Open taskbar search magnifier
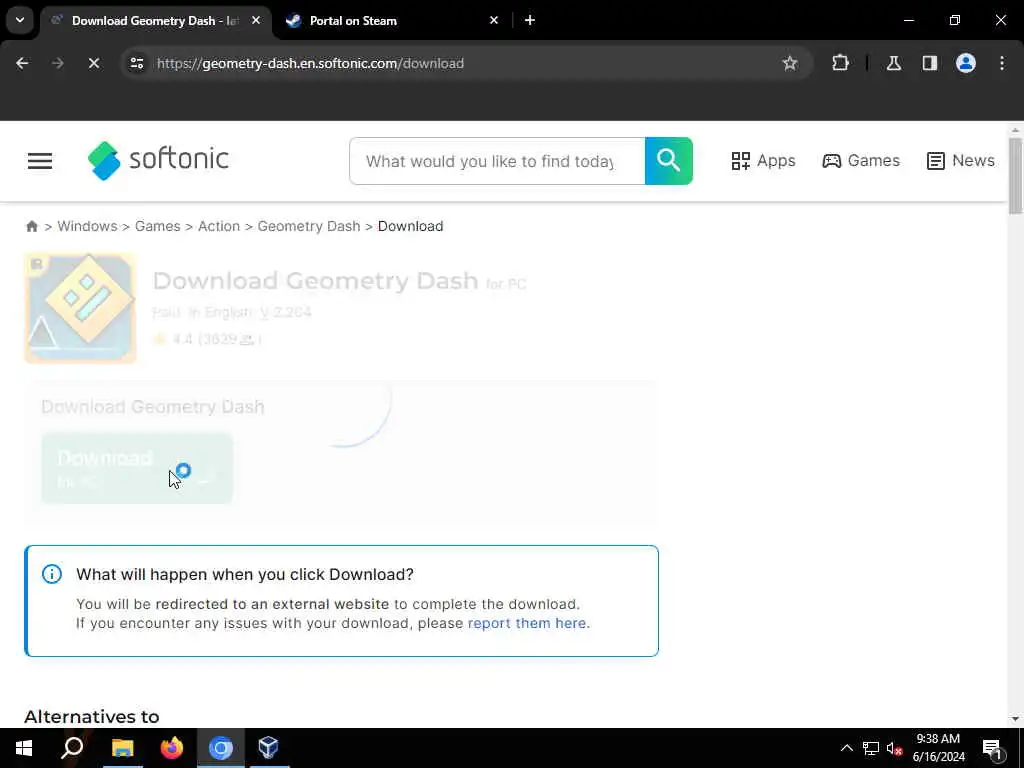Viewport: 1024px width, 768px height. [72, 748]
